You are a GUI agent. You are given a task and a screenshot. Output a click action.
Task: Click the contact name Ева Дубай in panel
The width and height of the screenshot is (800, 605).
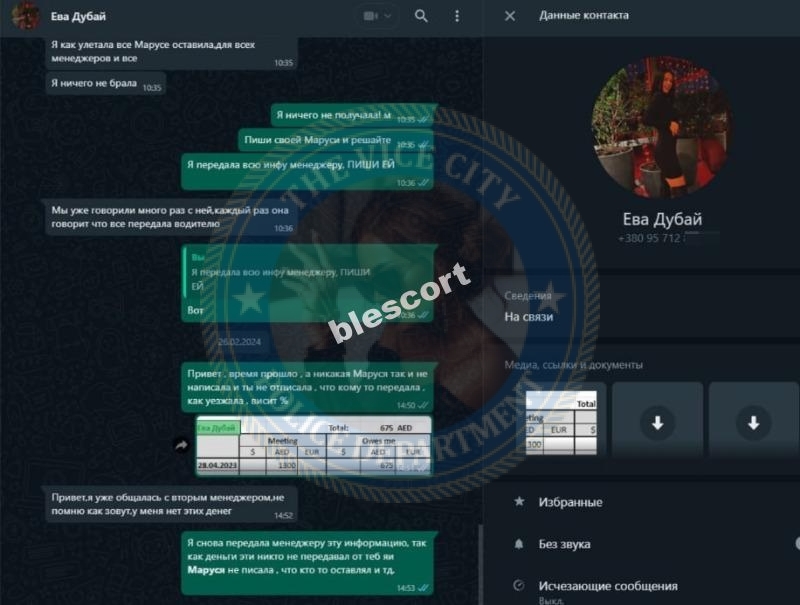(662, 219)
